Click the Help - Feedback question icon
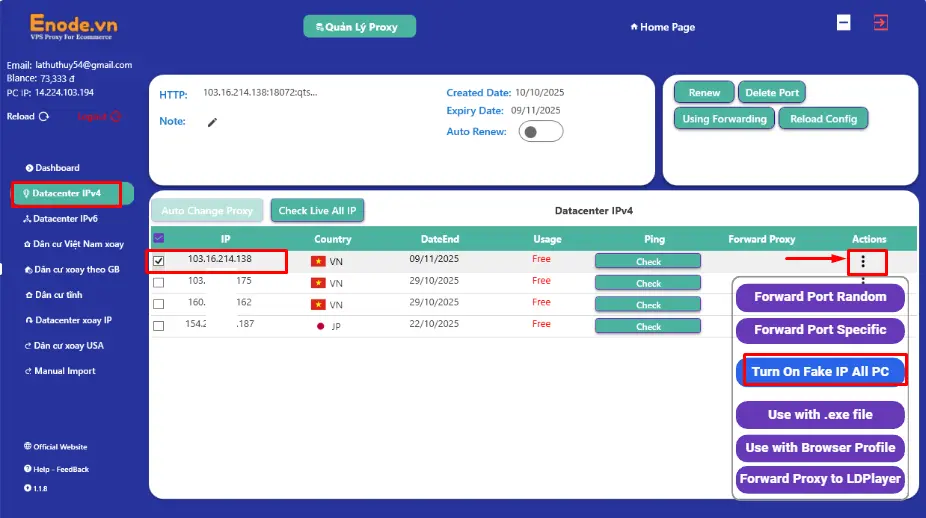The image size is (926, 518). coord(27,469)
